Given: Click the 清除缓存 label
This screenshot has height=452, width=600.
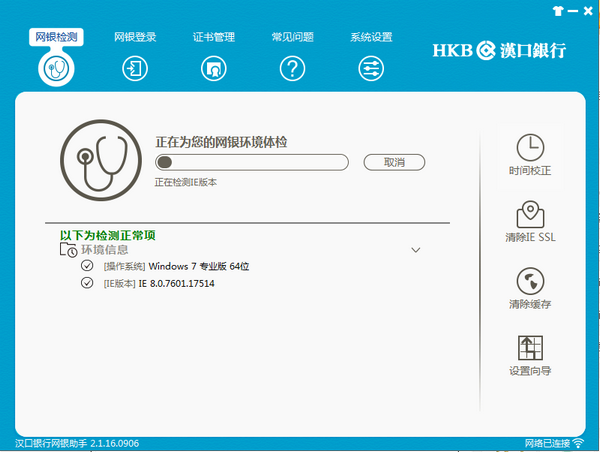Looking at the screenshot, I should 530,304.
